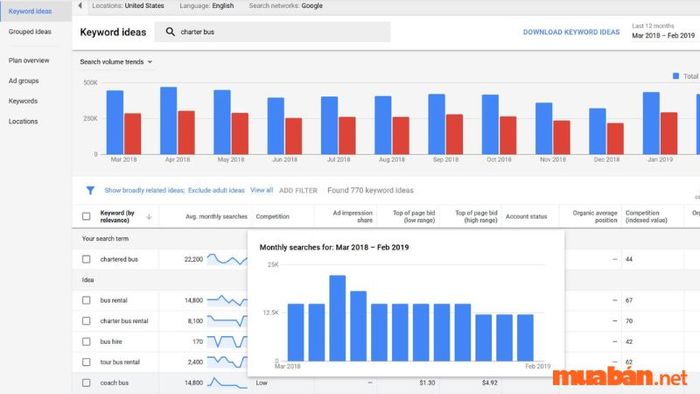Click the blue Apr 2018 bar in chart
Image resolution: width=700 pixels, height=394 pixels.
pyautogui.click(x=168, y=120)
